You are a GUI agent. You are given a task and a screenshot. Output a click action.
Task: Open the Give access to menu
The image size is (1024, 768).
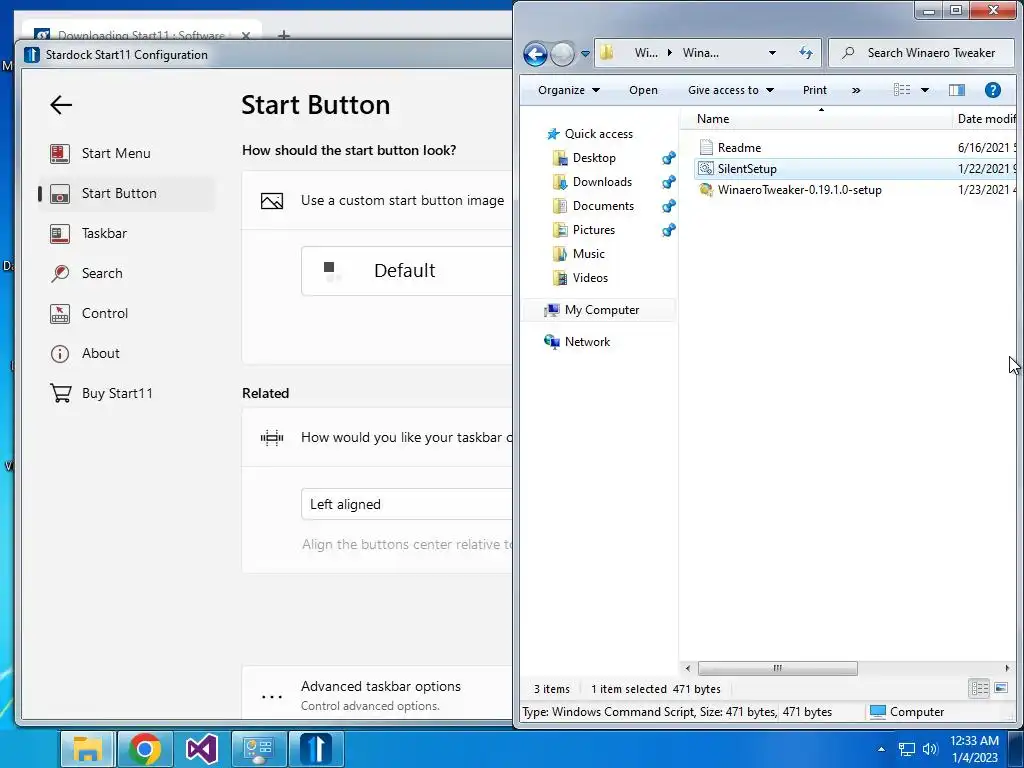click(x=731, y=90)
